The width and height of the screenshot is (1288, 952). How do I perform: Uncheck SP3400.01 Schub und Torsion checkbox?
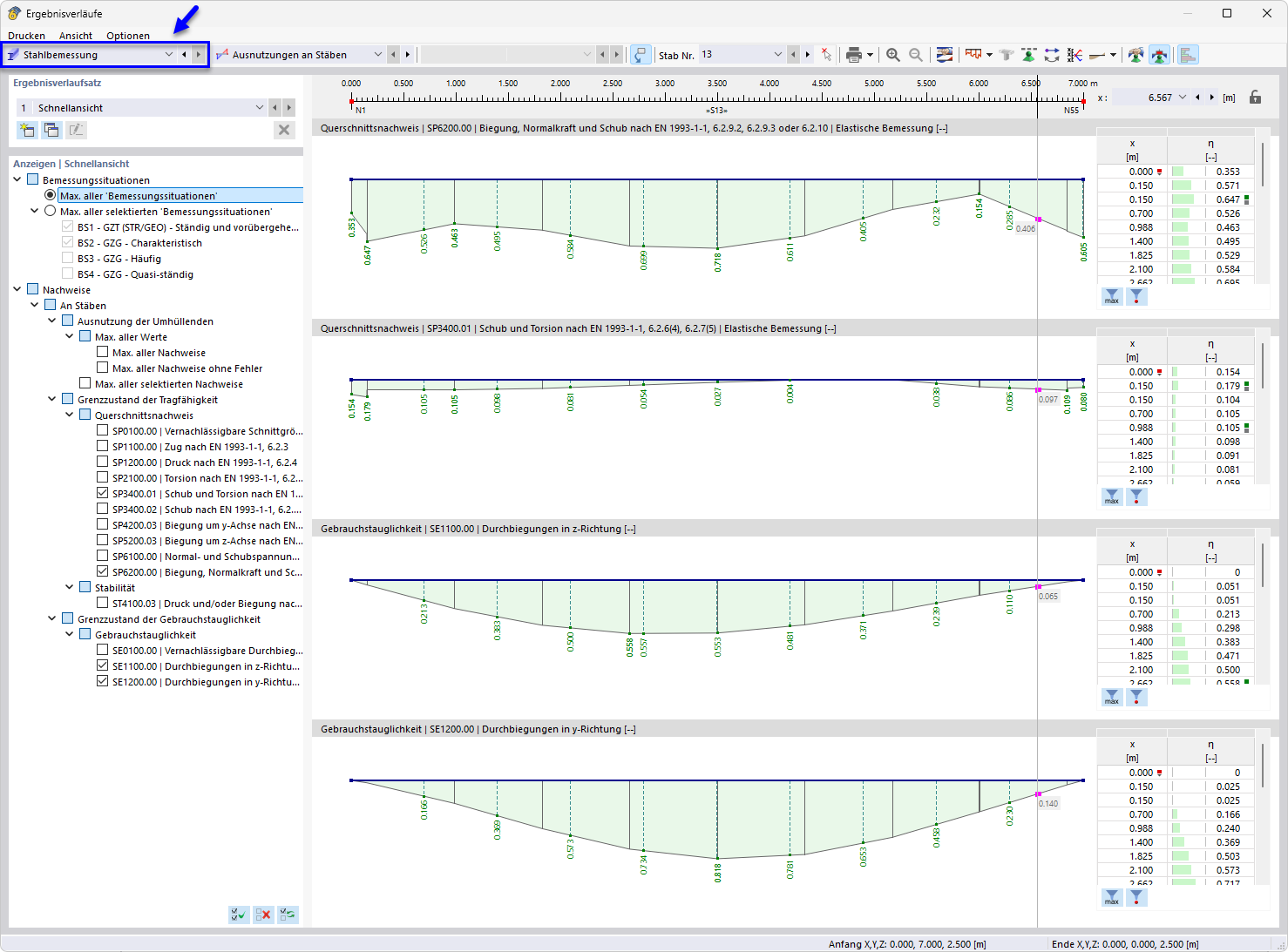tap(103, 494)
